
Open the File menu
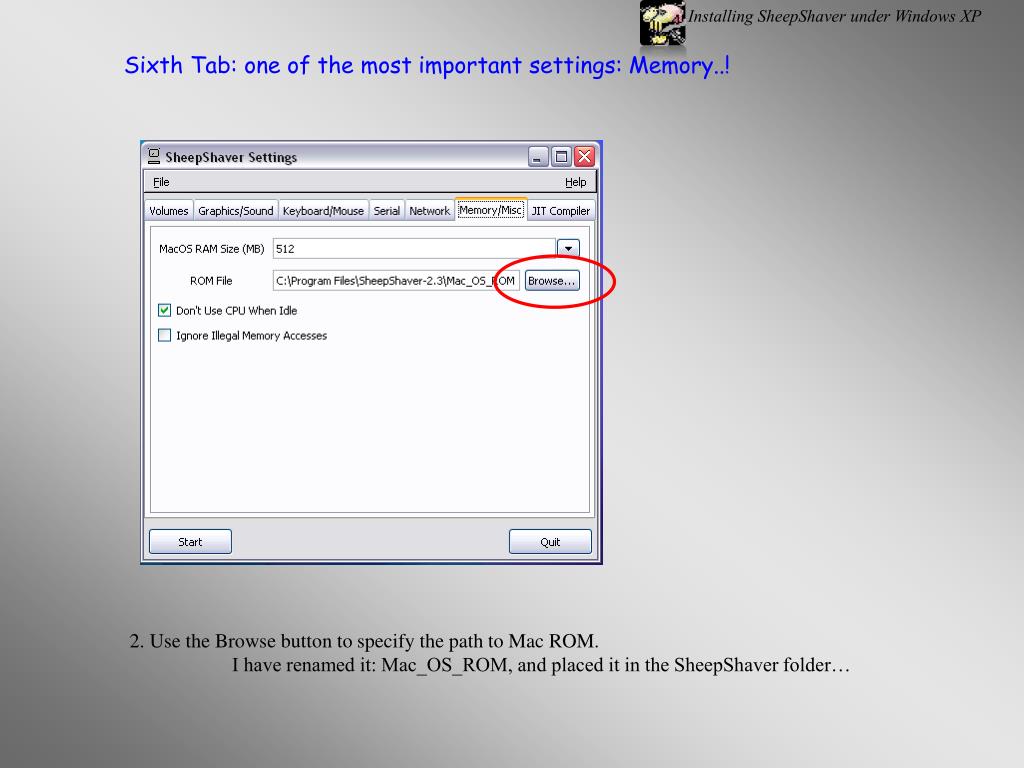click(x=161, y=182)
